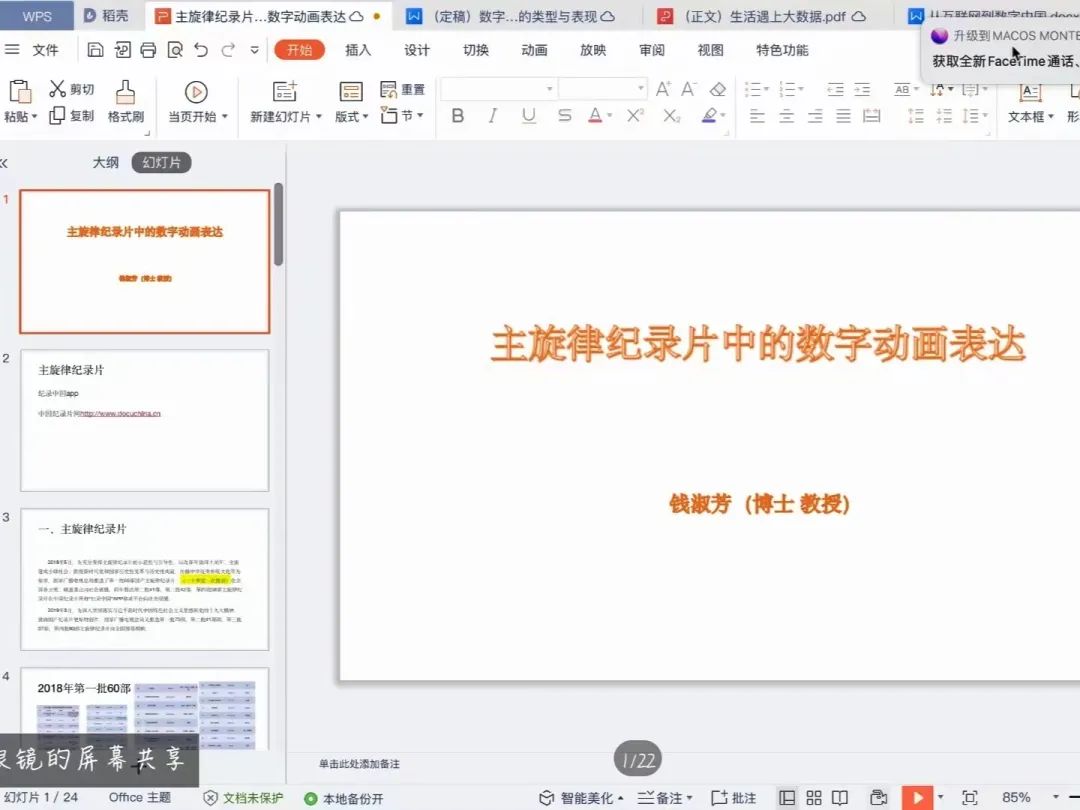Select the 大纲 outline panel tab

[105, 162]
